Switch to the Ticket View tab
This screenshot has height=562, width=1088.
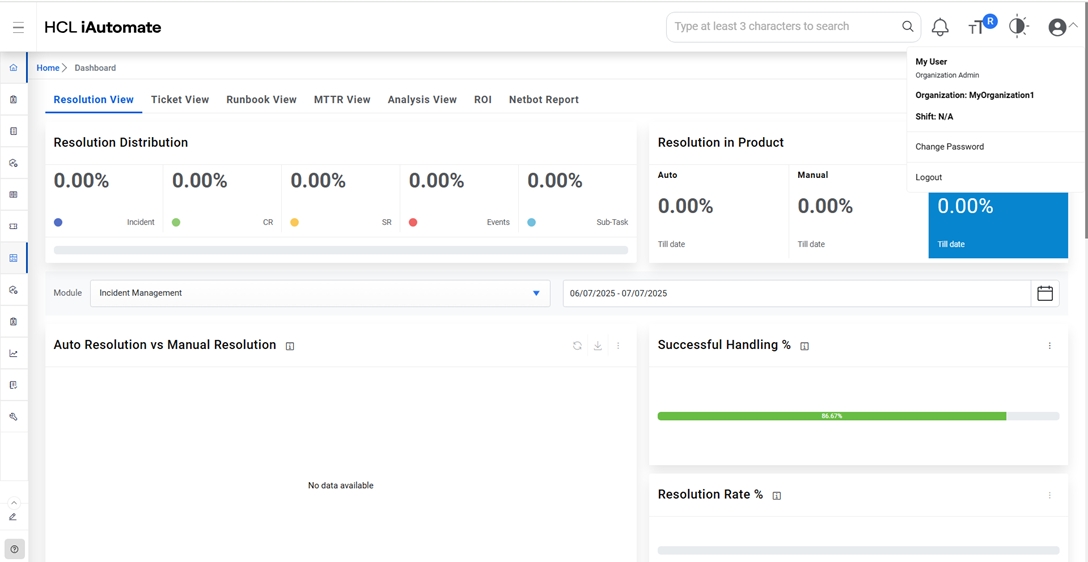180,99
